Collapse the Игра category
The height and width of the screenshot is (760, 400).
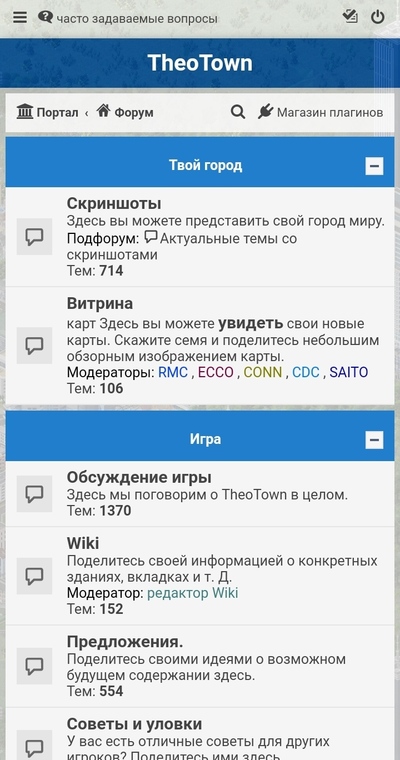coord(374,440)
